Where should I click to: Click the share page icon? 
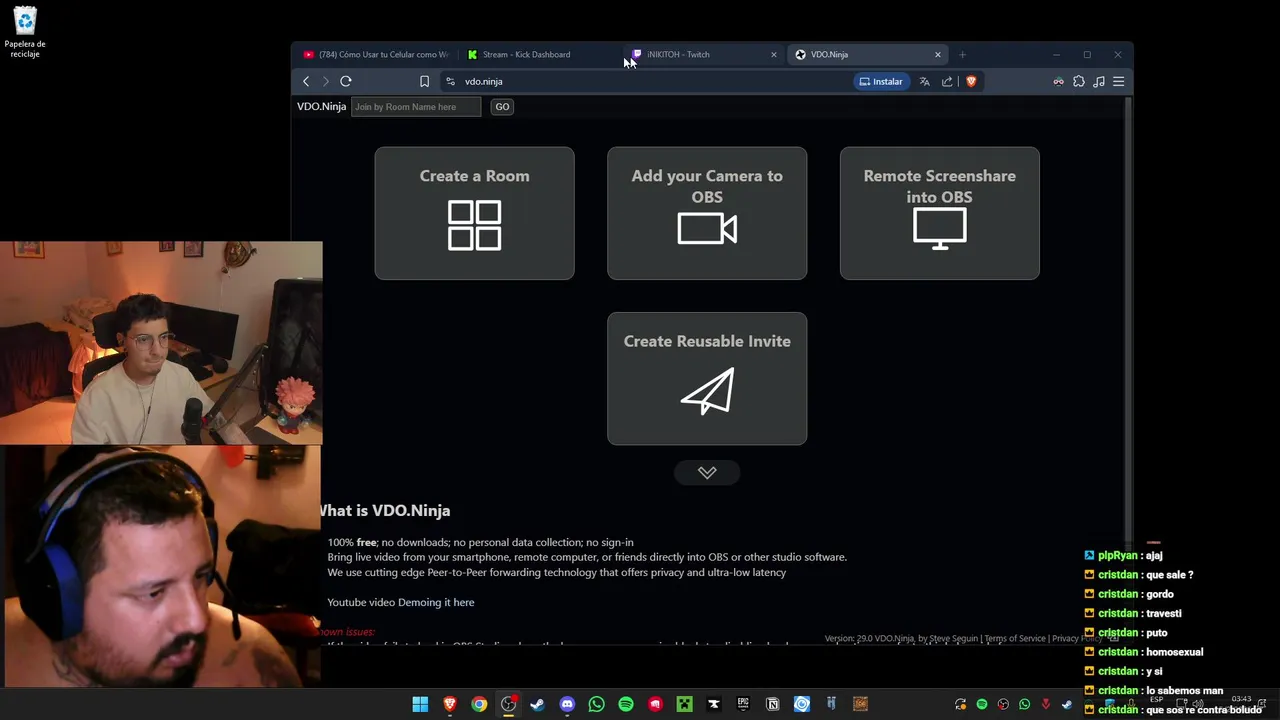point(947,81)
